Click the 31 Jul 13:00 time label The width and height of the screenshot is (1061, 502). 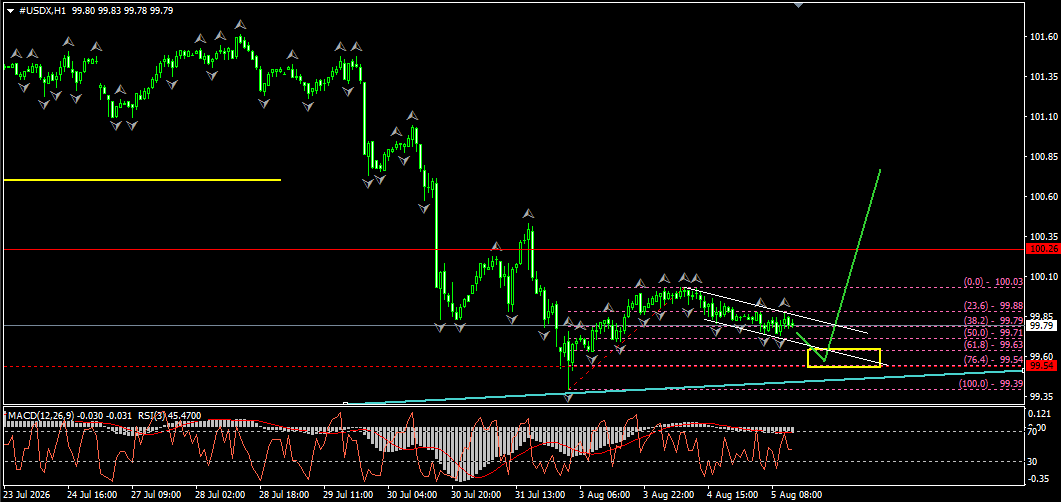pyautogui.click(x=538, y=495)
